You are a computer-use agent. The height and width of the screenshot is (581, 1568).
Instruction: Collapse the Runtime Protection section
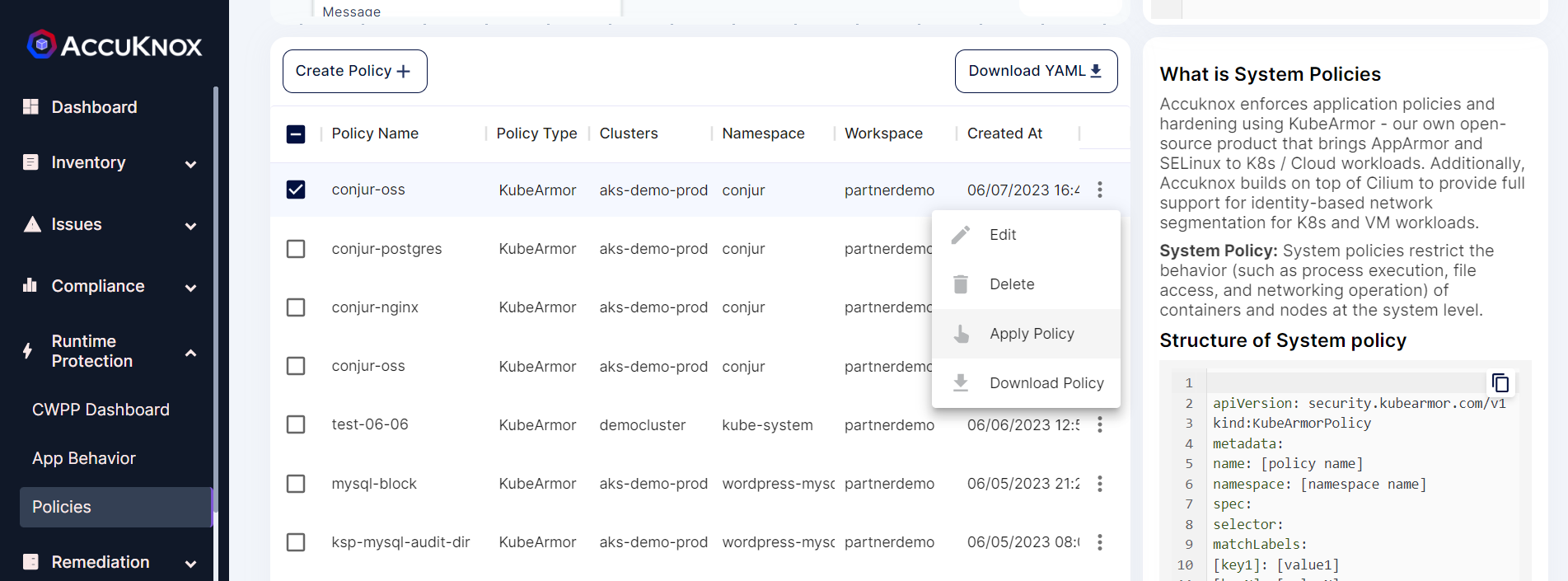click(x=190, y=352)
